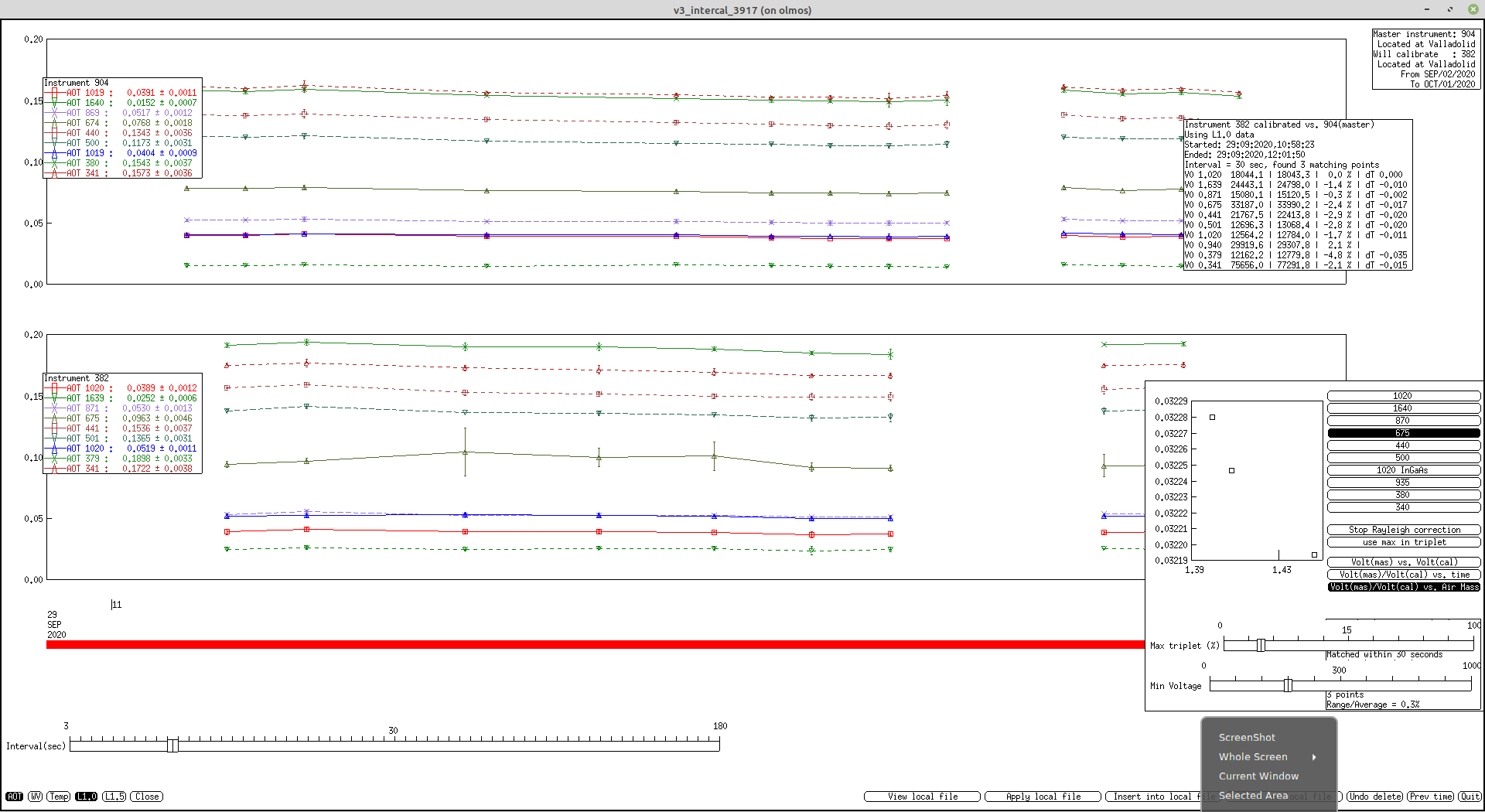Click the 11 hour tick label on timeline
Image resolution: width=1485 pixels, height=812 pixels.
[117, 605]
